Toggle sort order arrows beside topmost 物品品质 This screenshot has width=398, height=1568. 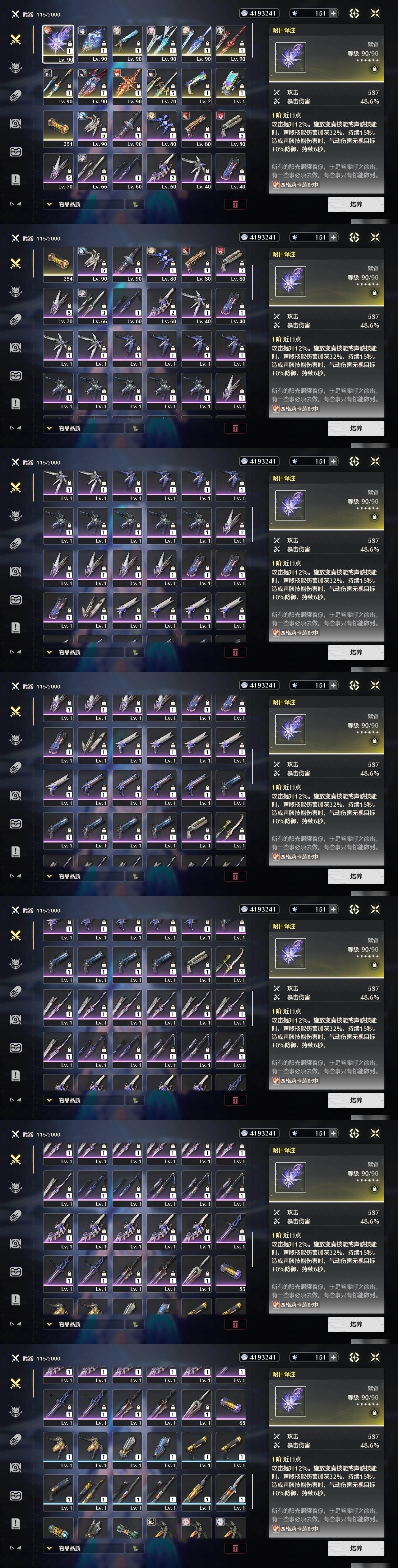tap(135, 204)
